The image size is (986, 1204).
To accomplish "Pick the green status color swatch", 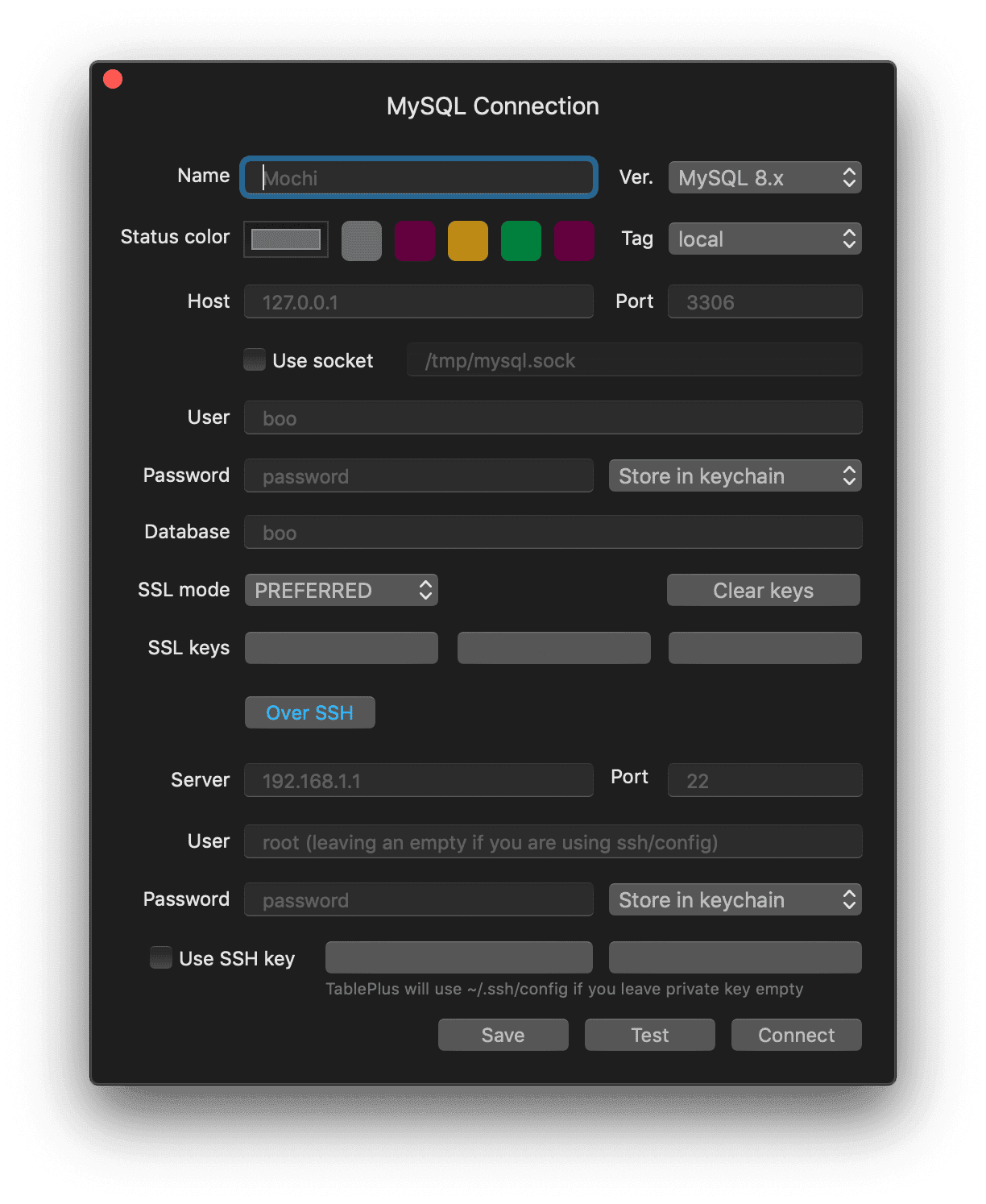I will (x=521, y=241).
